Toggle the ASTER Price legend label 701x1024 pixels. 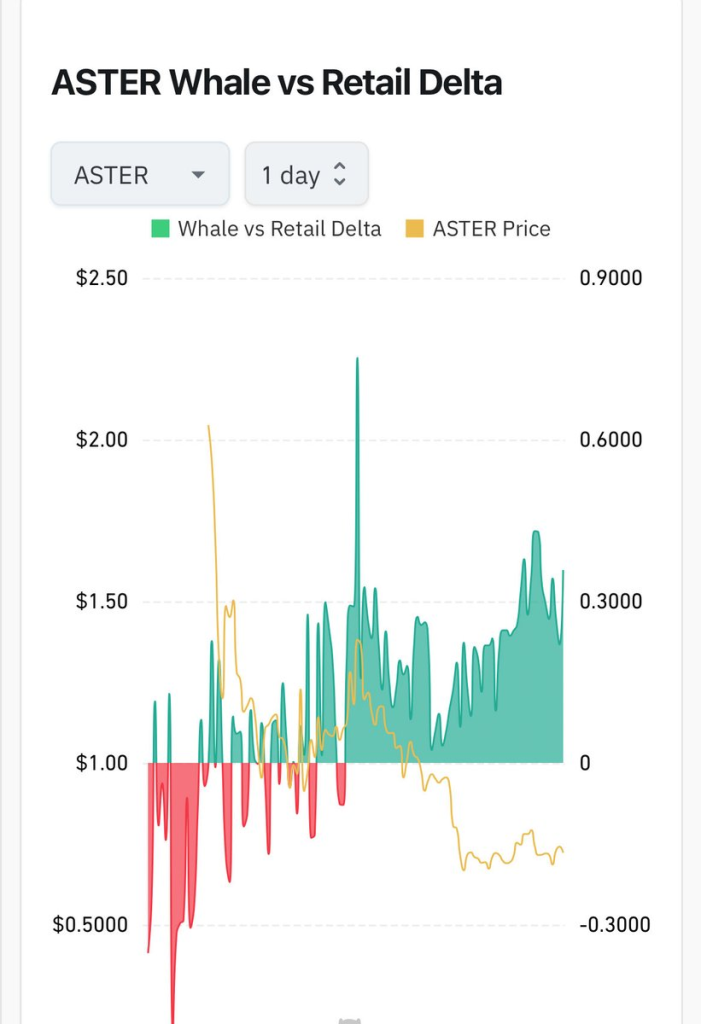pyautogui.click(x=491, y=229)
